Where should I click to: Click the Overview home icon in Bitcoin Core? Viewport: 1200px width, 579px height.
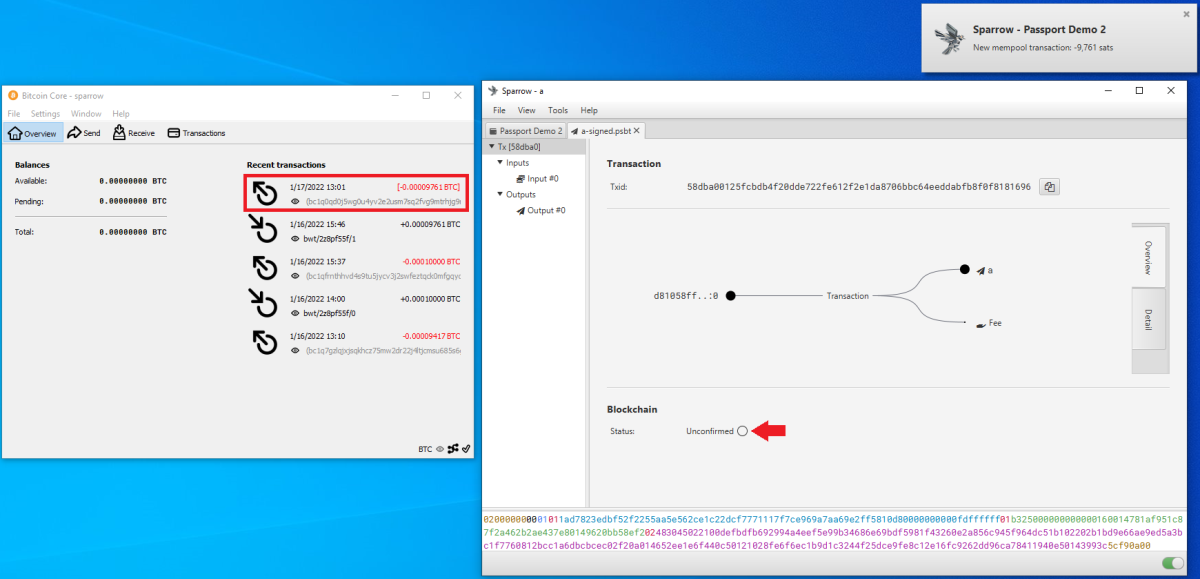coord(15,133)
